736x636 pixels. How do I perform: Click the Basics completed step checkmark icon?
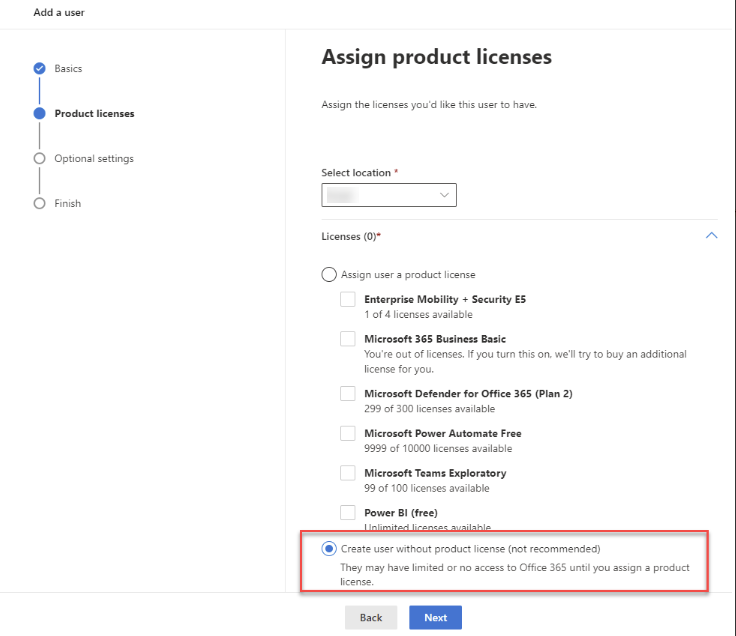[39, 69]
